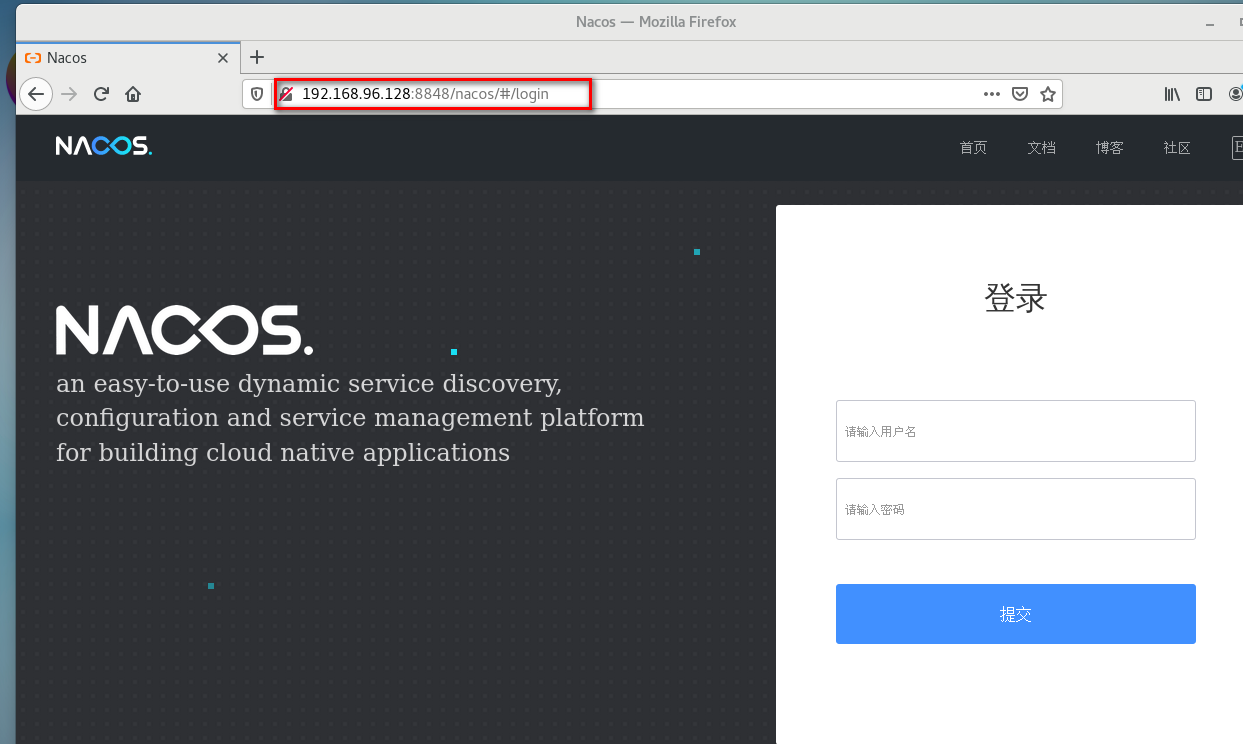
Task: Open 博客 in the Nacos header
Action: [x=1109, y=147]
